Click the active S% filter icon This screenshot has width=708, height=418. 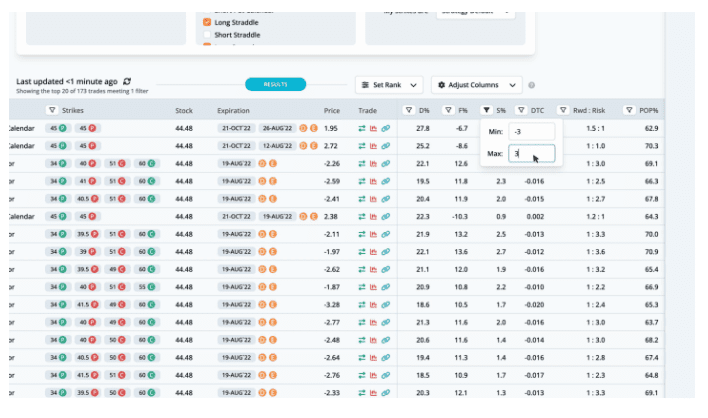pyautogui.click(x=486, y=110)
